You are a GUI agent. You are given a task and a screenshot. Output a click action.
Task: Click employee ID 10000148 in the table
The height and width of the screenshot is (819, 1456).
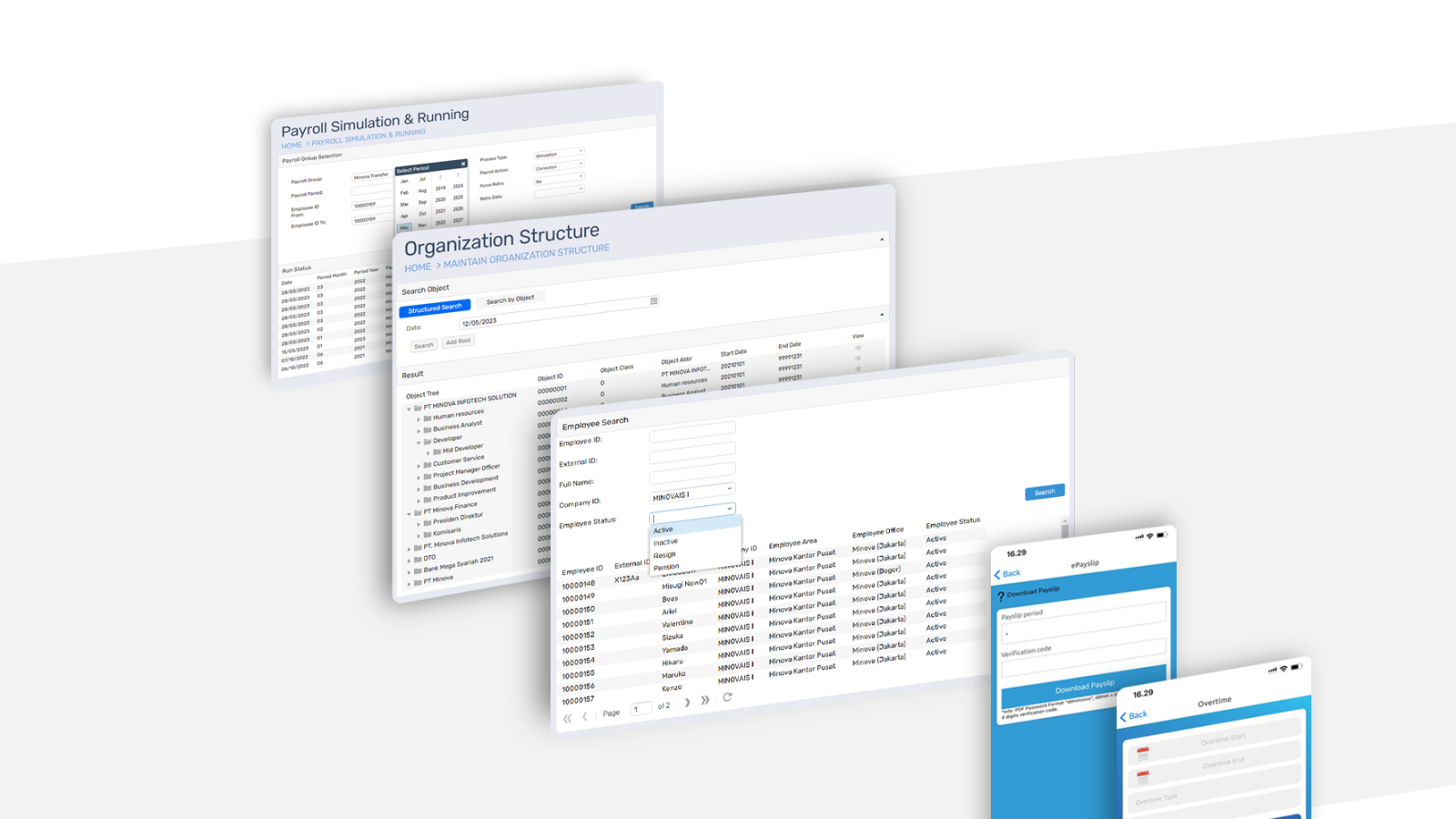point(578,584)
